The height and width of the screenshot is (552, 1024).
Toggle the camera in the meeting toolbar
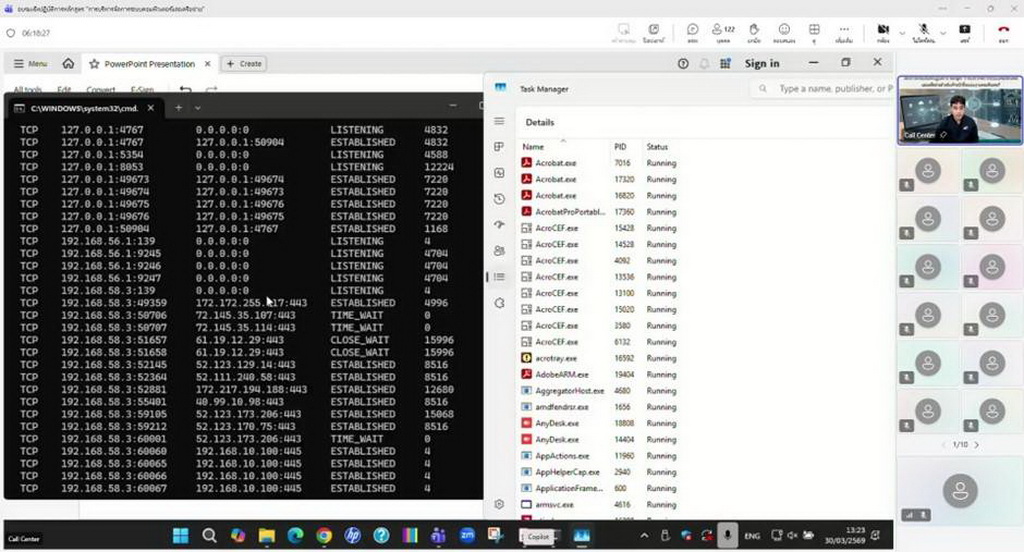click(883, 32)
